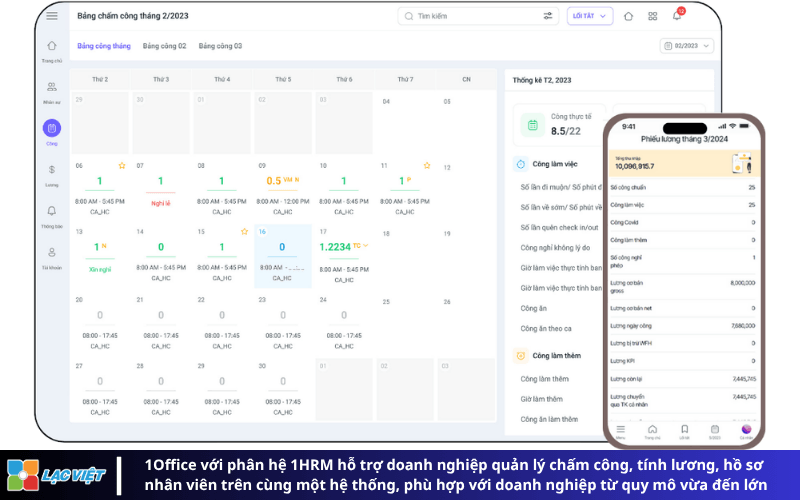Tap Công Covid row on phone
Image resolution: width=800 pixels, height=500 pixels.
click(683, 222)
